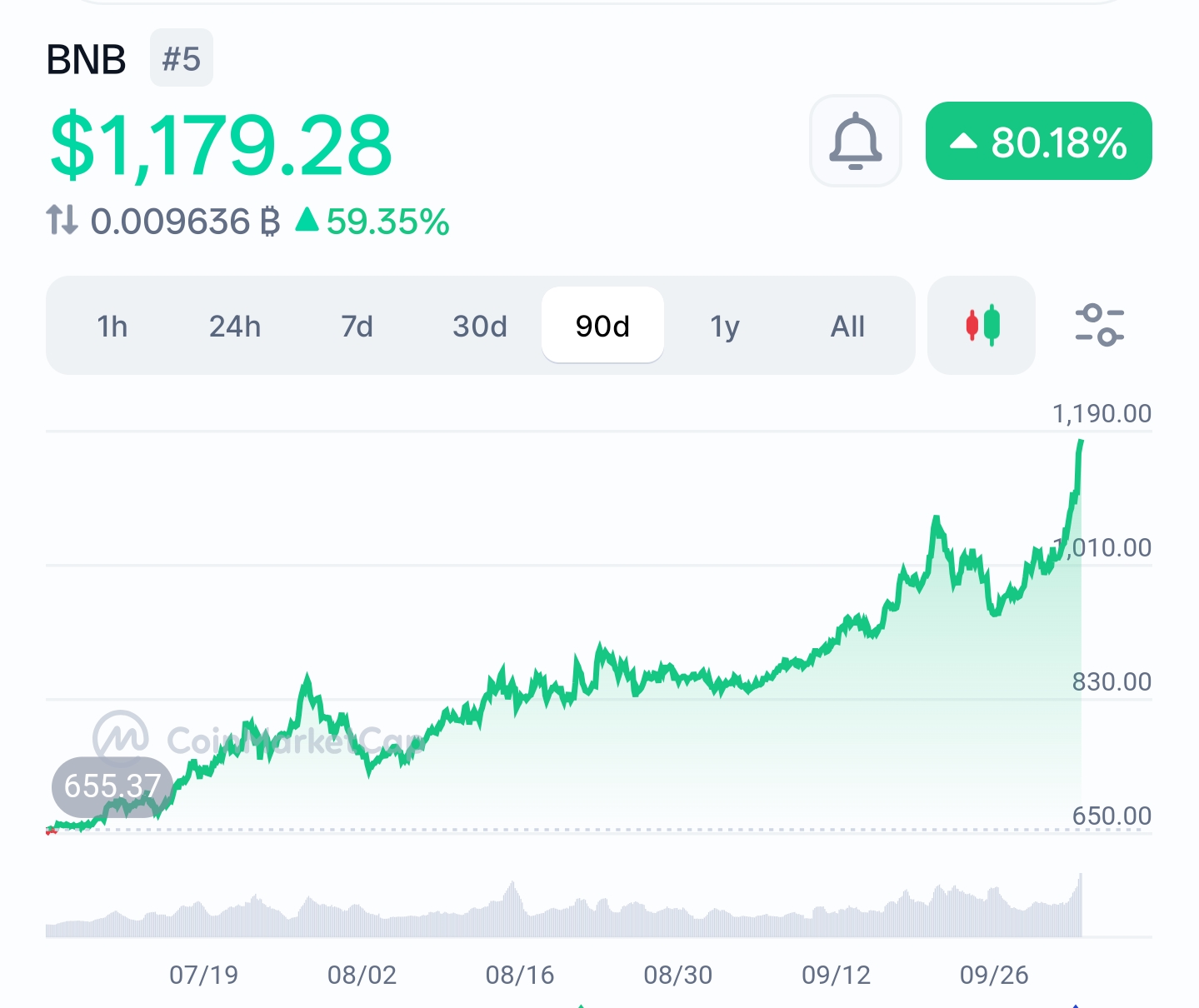Screen dimensions: 1199x1008
Task: Select the 90d time range tab
Action: [x=602, y=326]
